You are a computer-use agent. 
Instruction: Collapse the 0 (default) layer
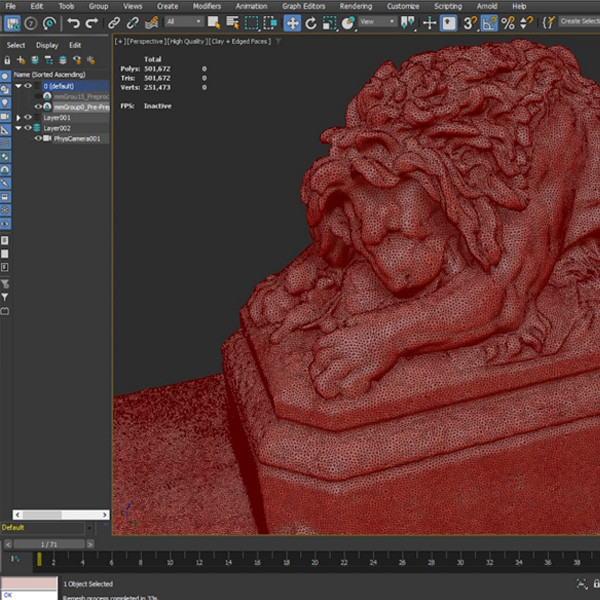click(18, 86)
